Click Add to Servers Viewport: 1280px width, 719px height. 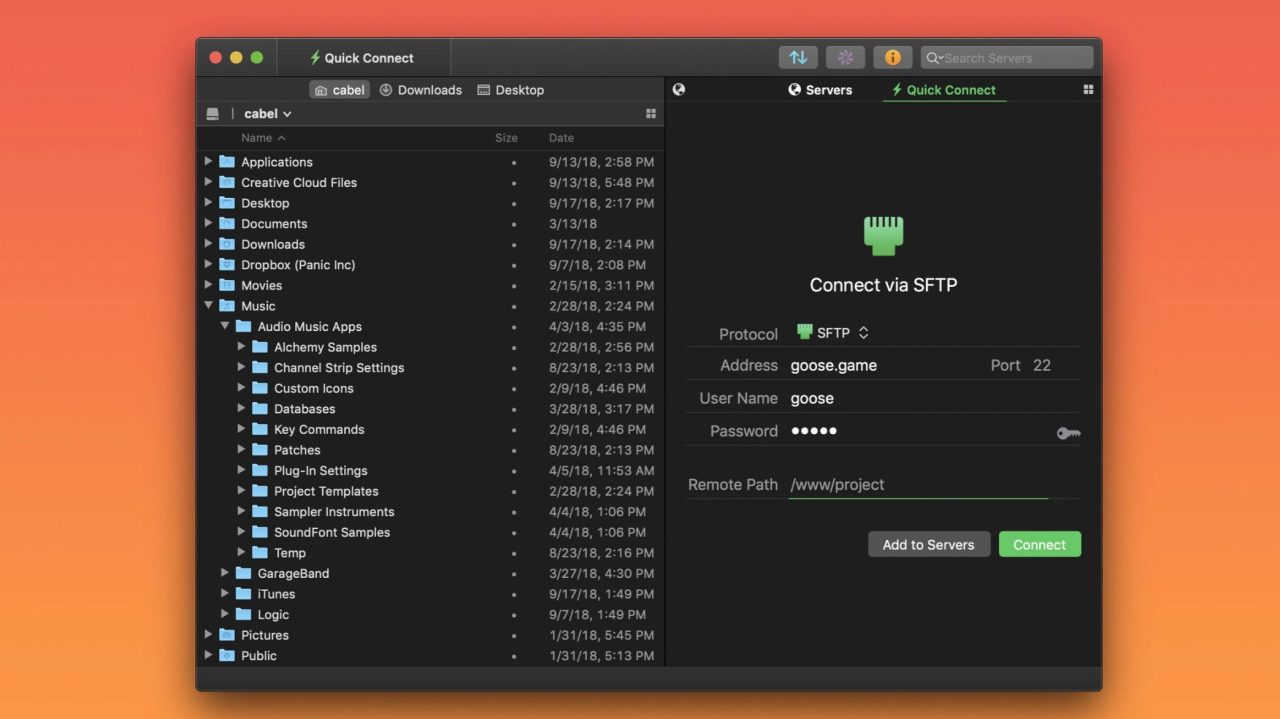coord(928,544)
